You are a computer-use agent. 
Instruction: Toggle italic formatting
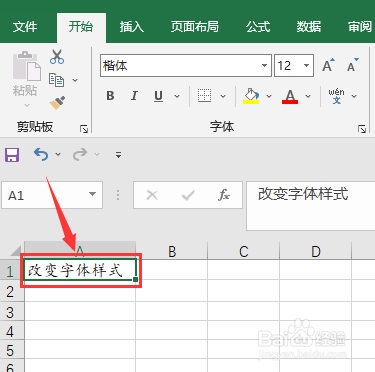(x=134, y=96)
